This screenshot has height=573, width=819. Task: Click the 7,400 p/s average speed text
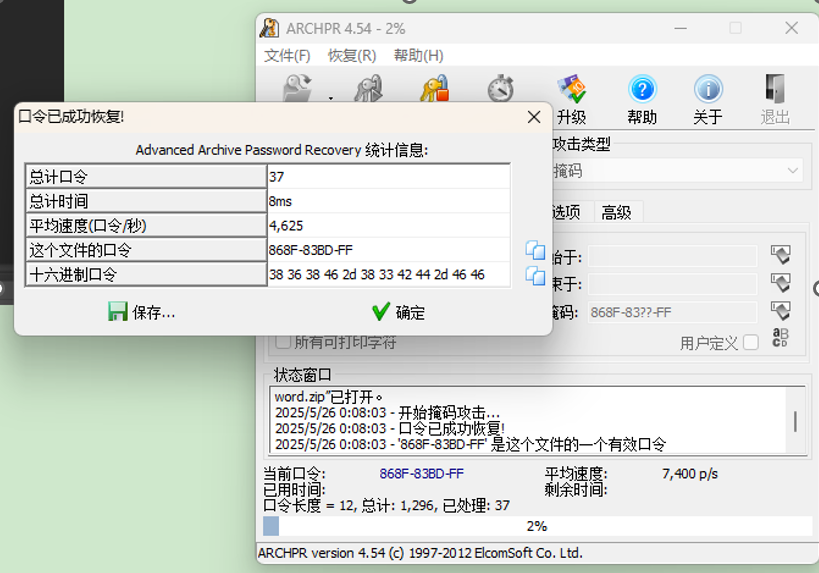click(x=689, y=474)
